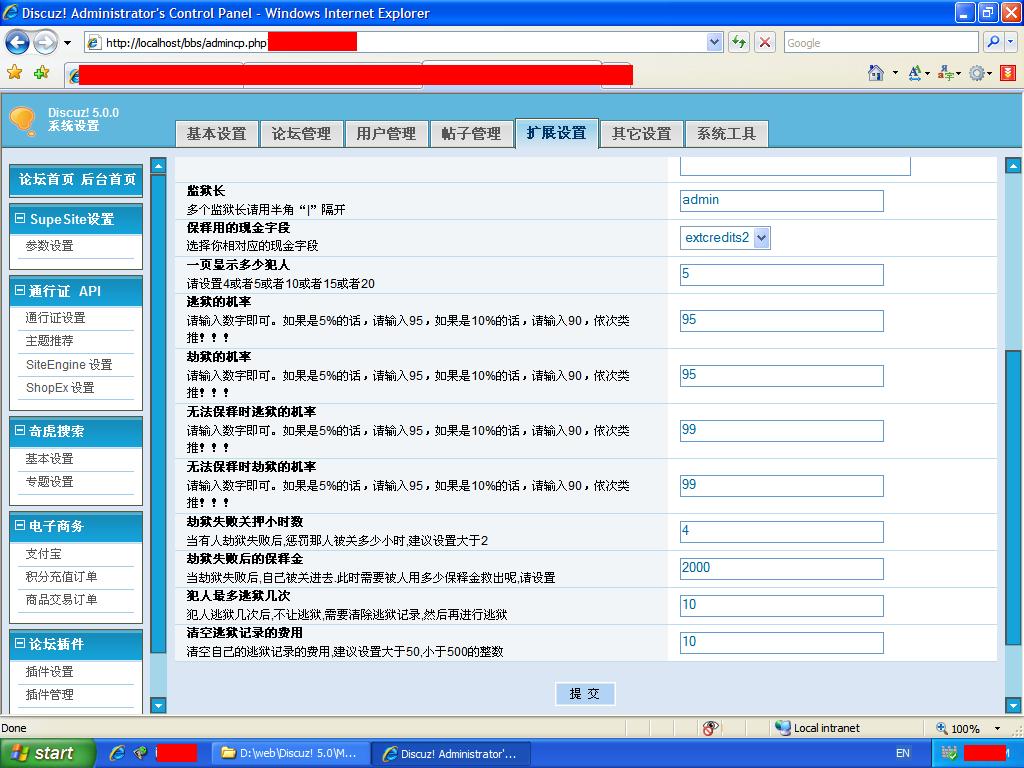Viewport: 1024px width, 768px height.
Task: Stop loading with the red X icon
Action: (765, 43)
